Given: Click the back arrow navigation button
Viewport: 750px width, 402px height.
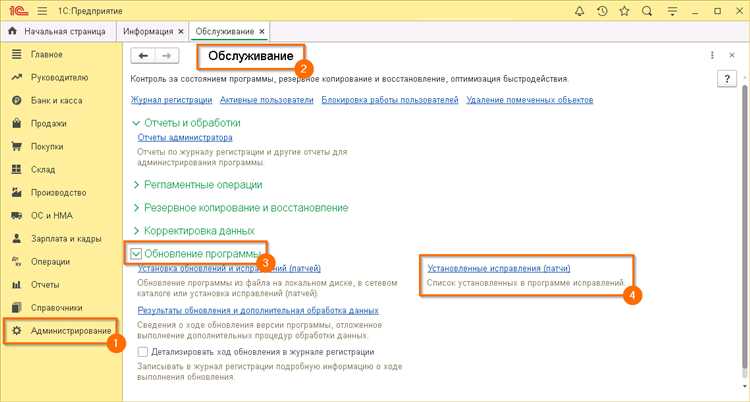Looking at the screenshot, I should 145,56.
